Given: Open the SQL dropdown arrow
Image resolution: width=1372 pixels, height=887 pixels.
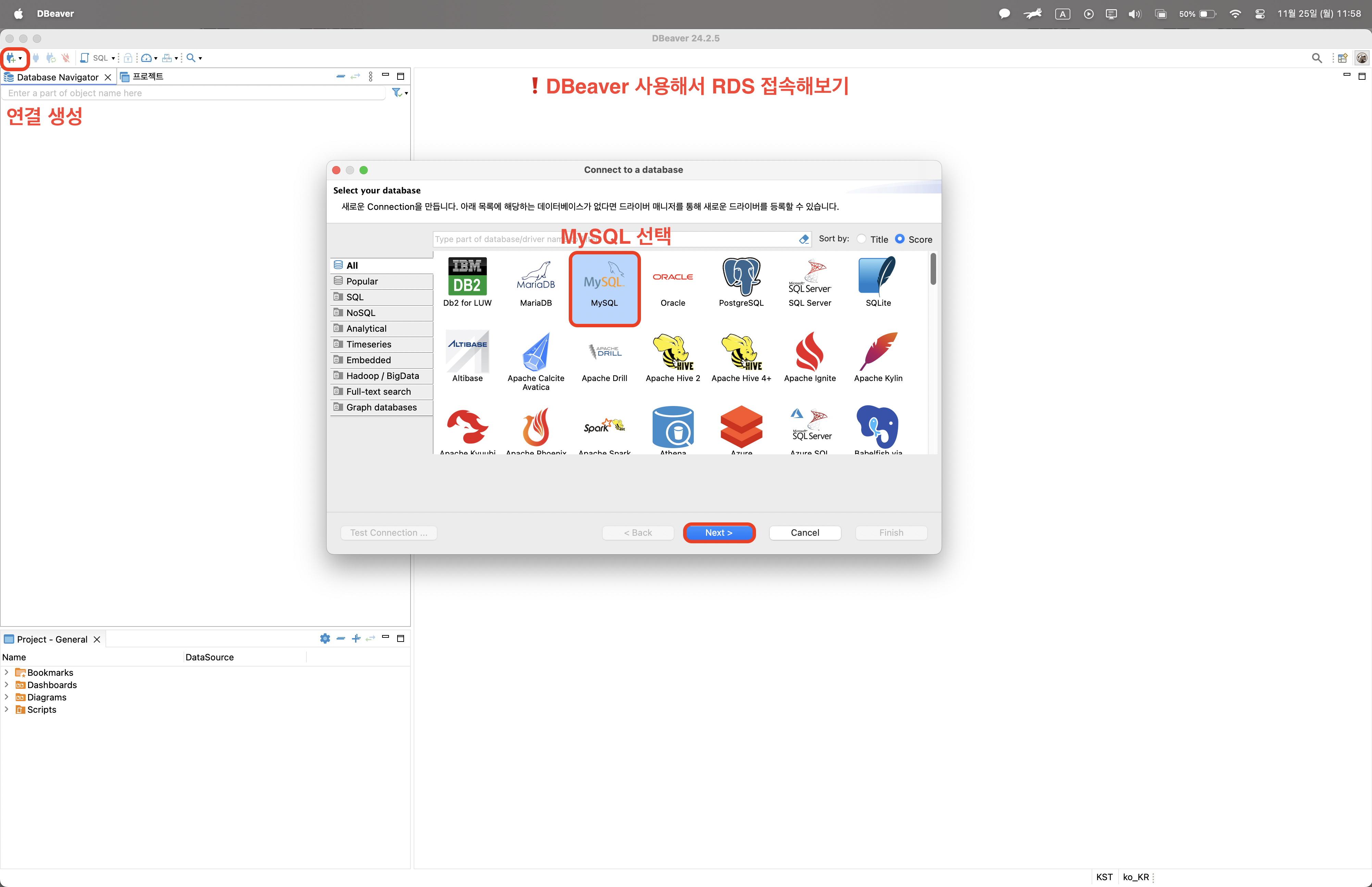Looking at the screenshot, I should (x=113, y=58).
